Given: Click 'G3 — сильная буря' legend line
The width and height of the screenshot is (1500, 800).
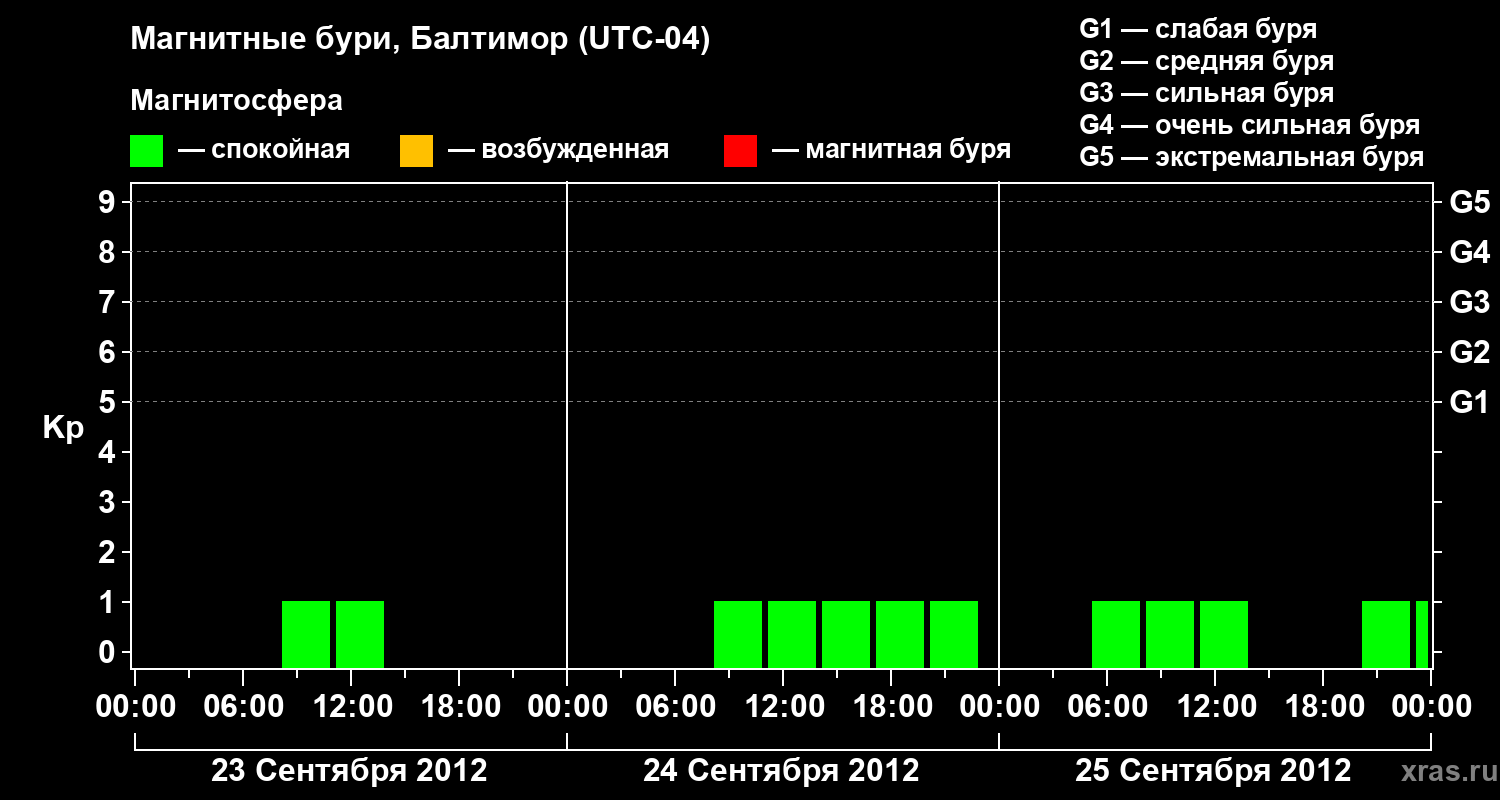Looking at the screenshot, I should tap(1206, 93).
